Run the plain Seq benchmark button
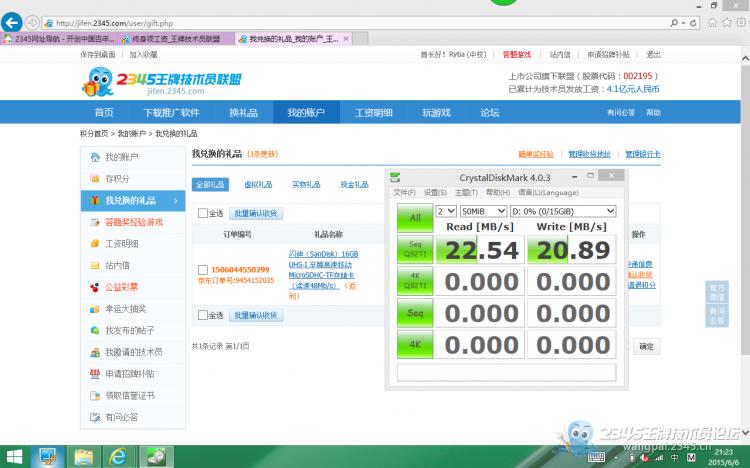 click(x=415, y=312)
